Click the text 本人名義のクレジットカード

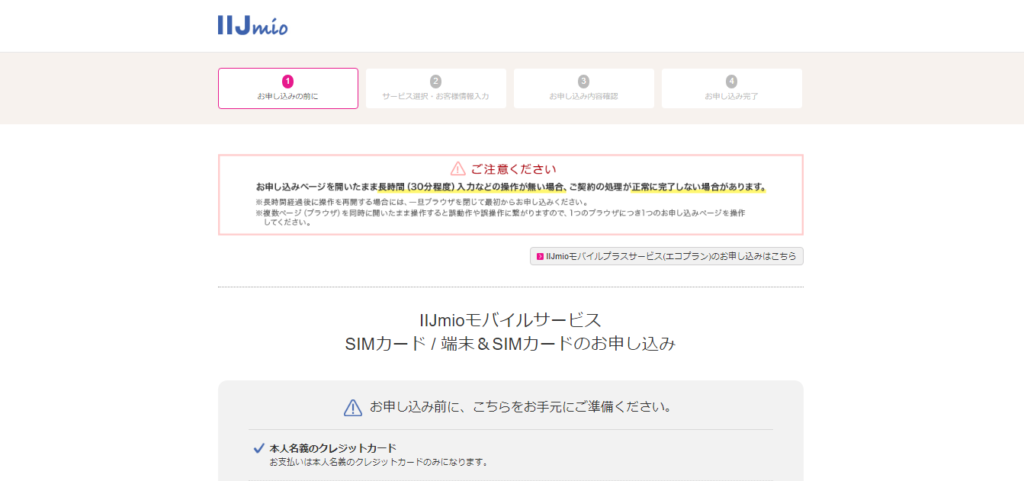[x=333, y=448]
